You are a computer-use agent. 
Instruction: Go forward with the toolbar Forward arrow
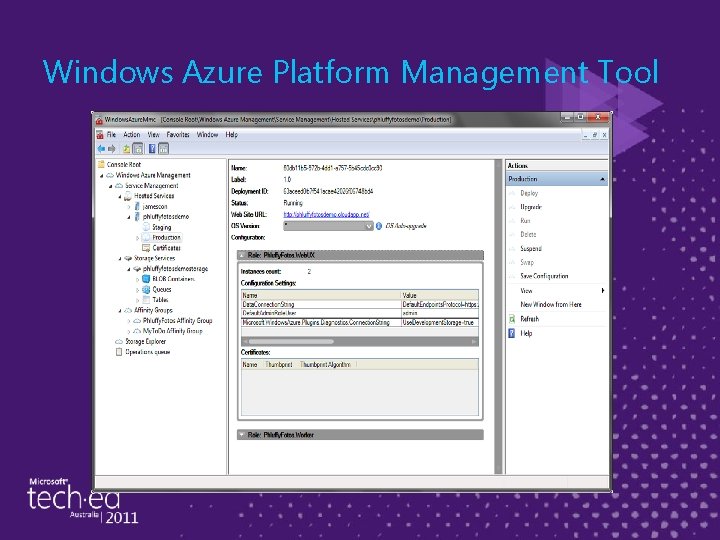pyautogui.click(x=112, y=149)
